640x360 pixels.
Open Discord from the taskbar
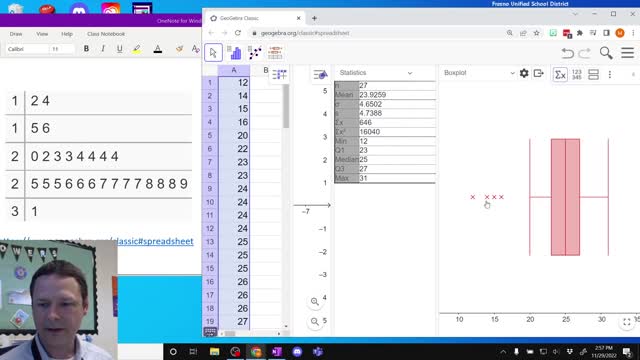[x=297, y=351]
